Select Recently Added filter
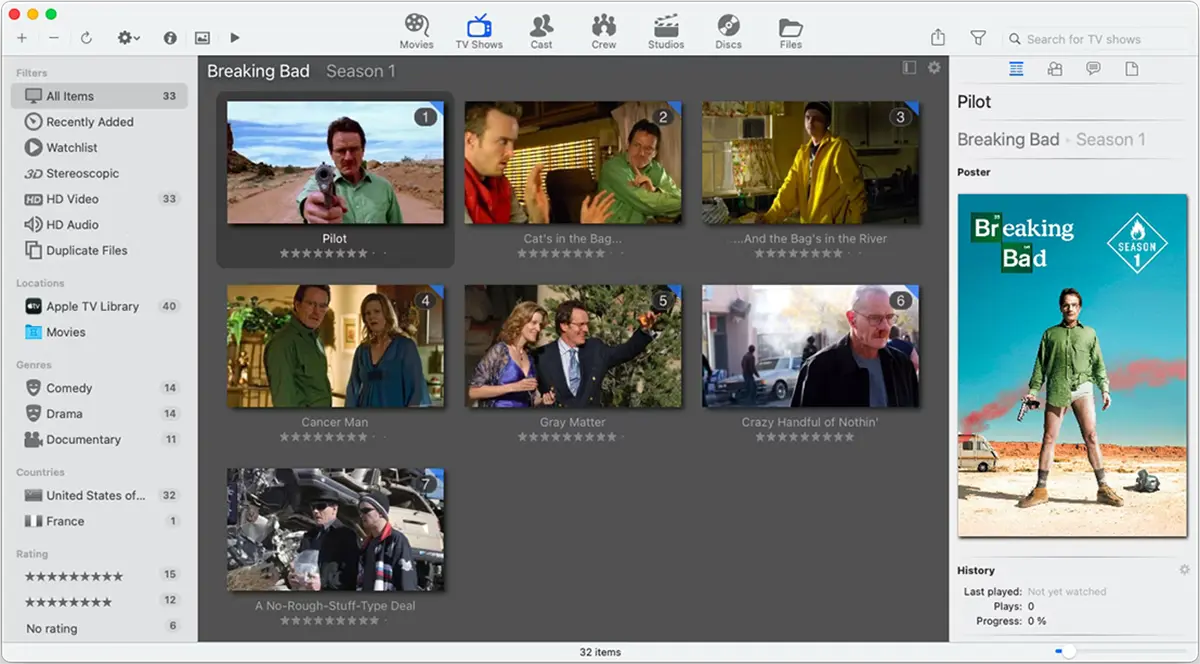 99,122
